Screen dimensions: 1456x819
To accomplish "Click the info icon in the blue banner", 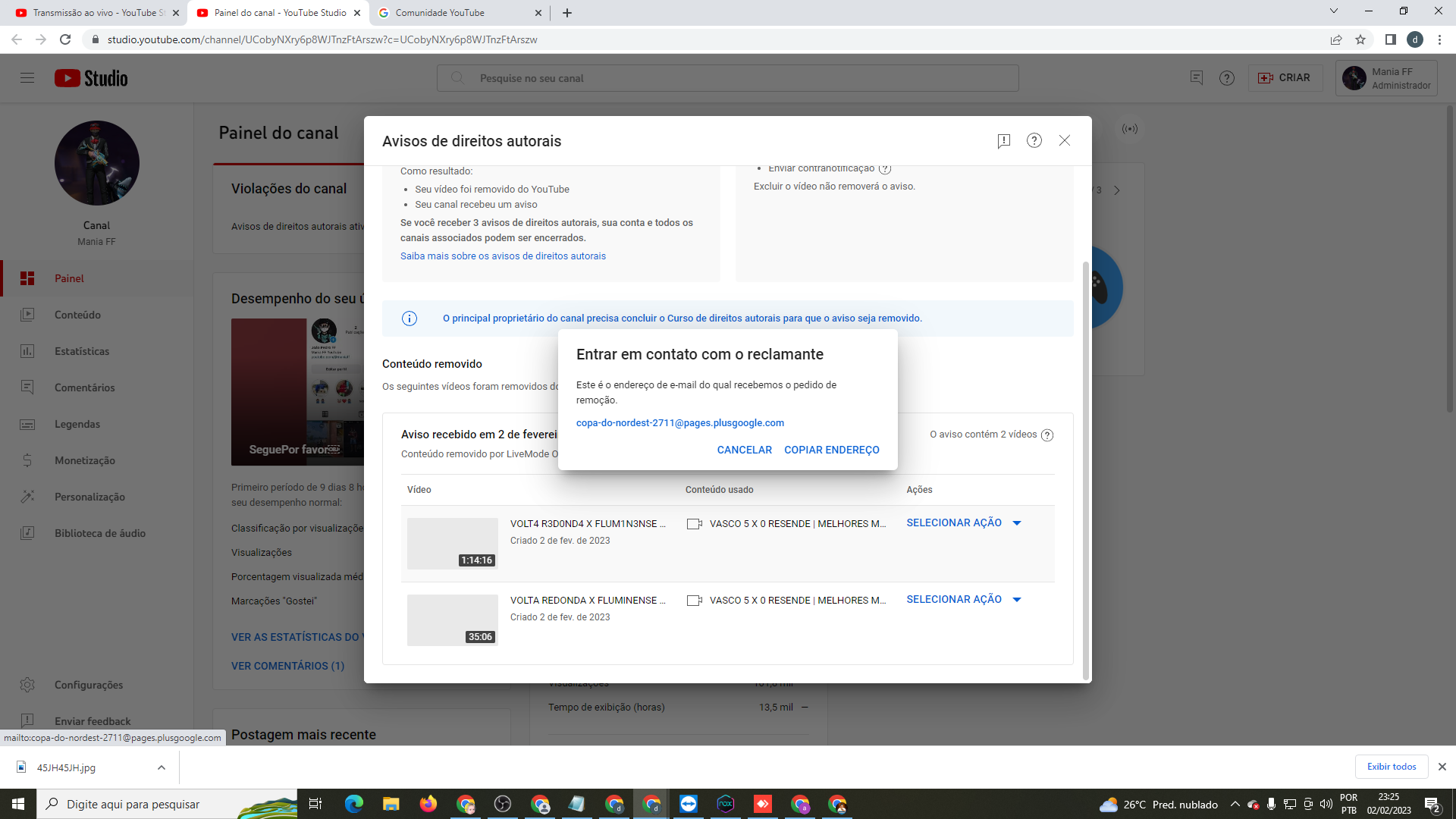I will 409,318.
